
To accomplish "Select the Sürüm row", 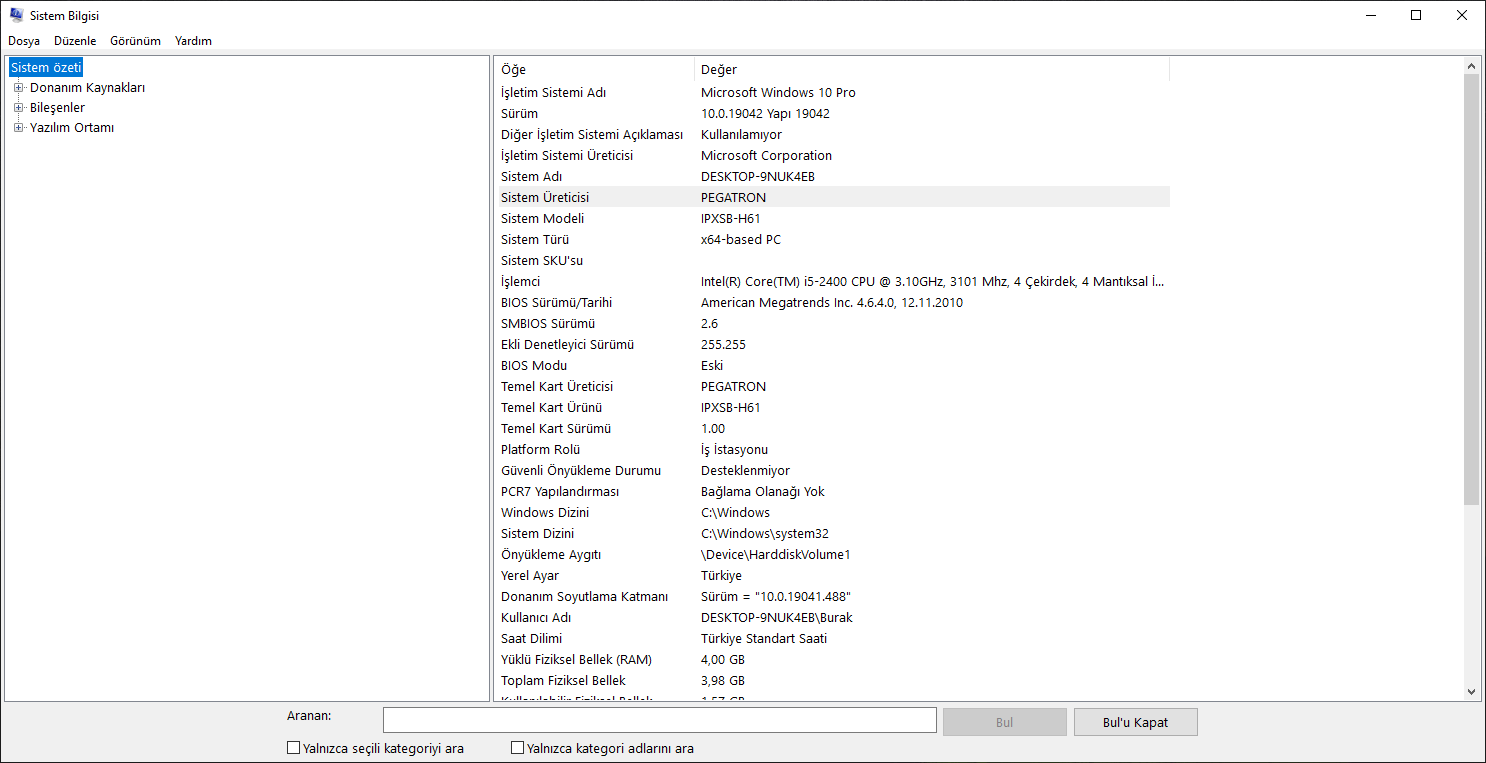I will pos(834,113).
